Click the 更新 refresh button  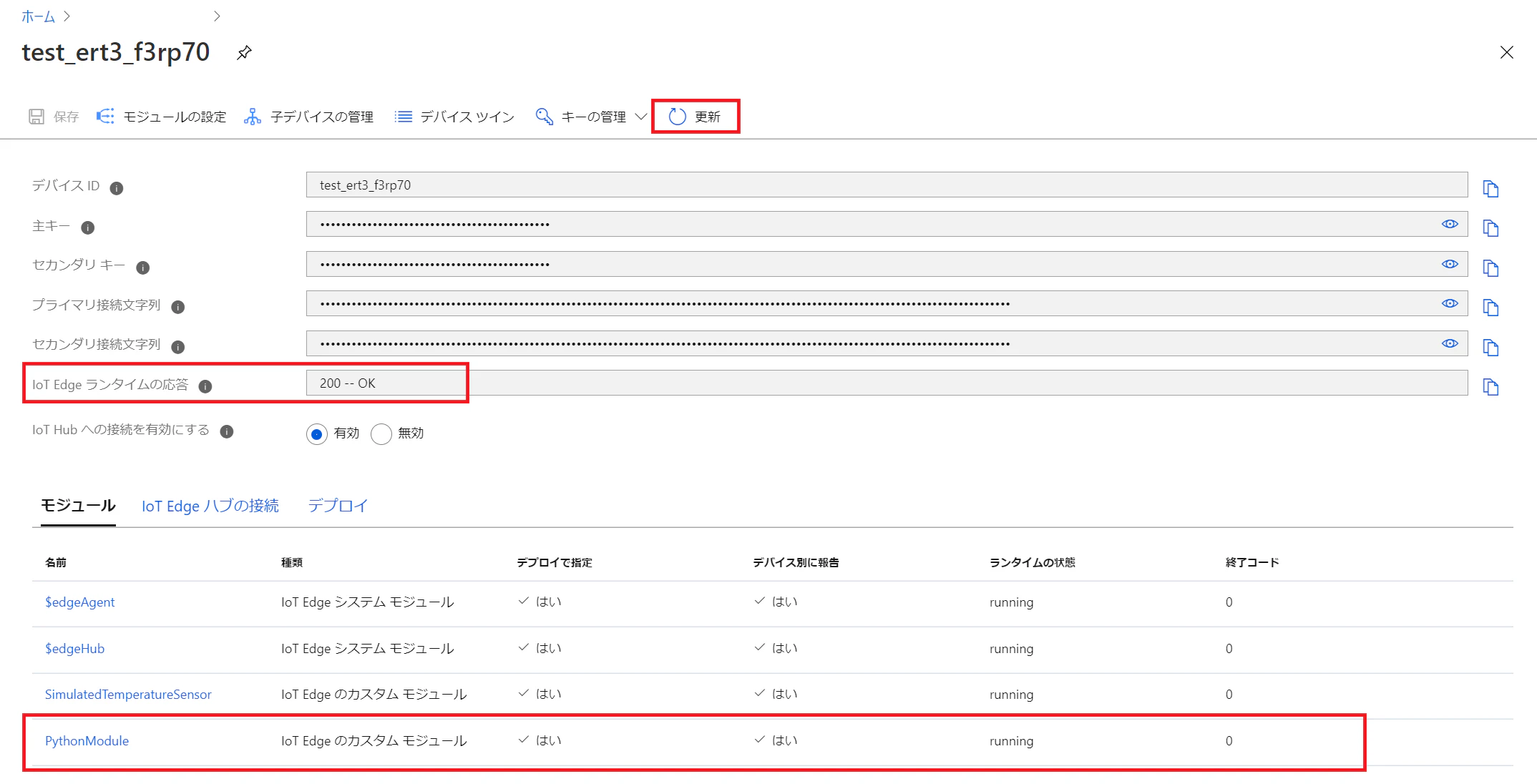pyautogui.click(x=695, y=117)
